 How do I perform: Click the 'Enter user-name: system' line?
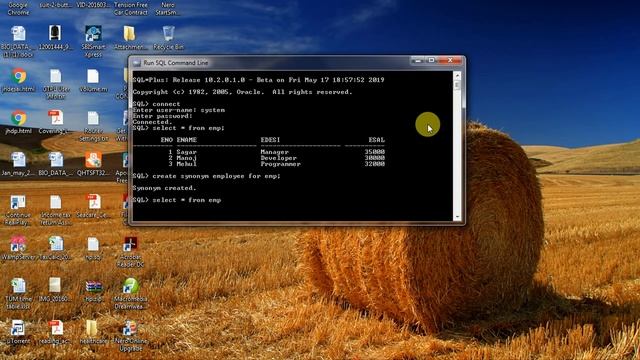(x=179, y=110)
